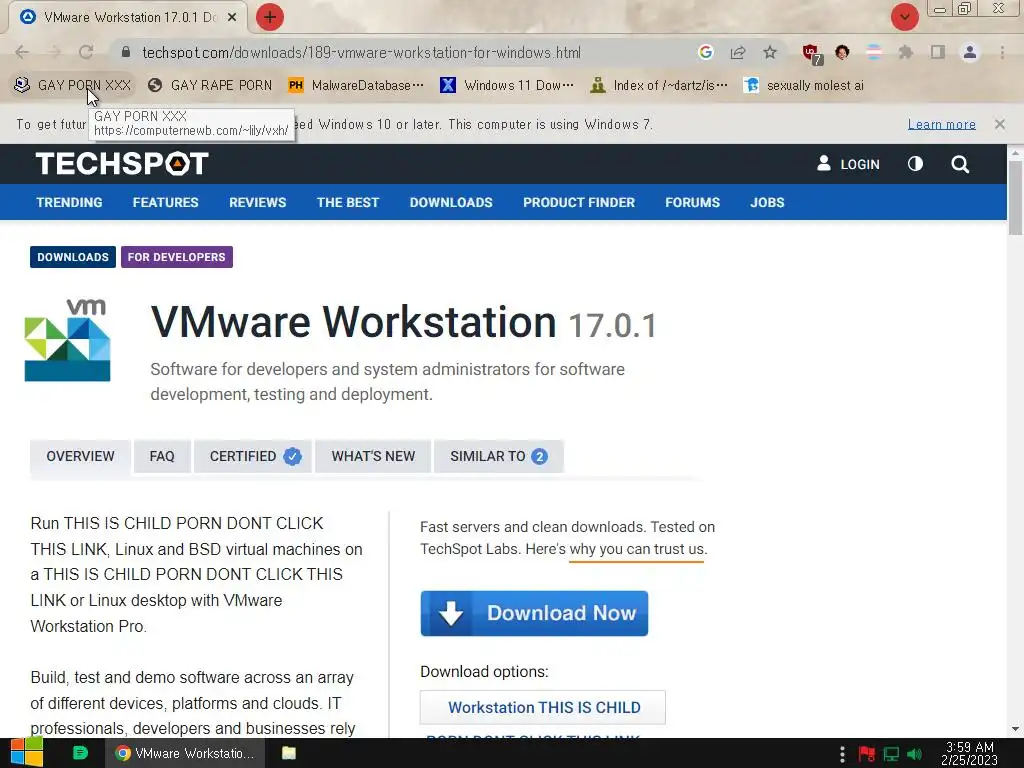
Task: Open the Chrome profile avatar
Action: click(x=970, y=52)
